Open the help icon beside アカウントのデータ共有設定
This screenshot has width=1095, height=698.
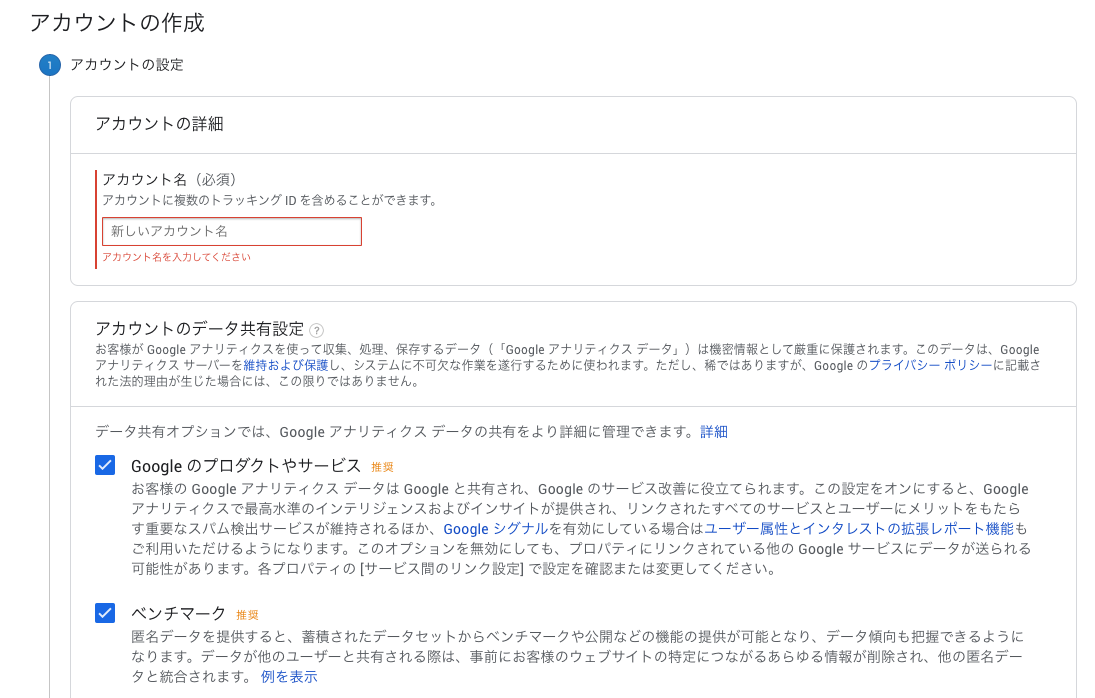pyautogui.click(x=316, y=330)
